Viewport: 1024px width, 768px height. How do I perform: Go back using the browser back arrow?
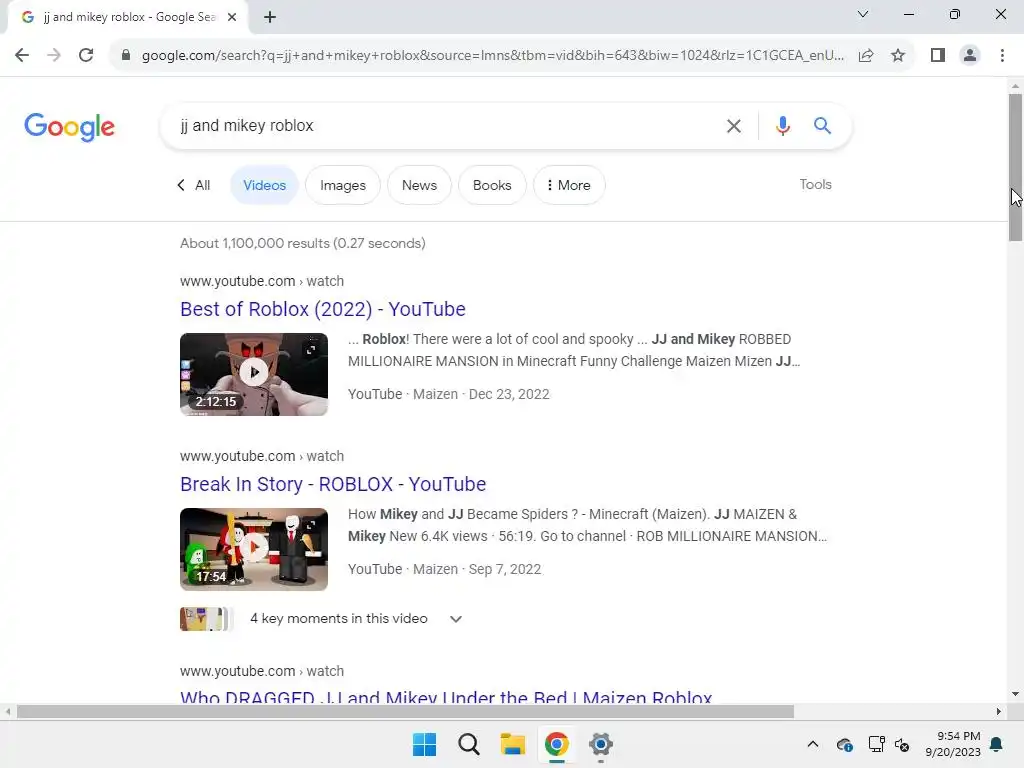point(22,55)
